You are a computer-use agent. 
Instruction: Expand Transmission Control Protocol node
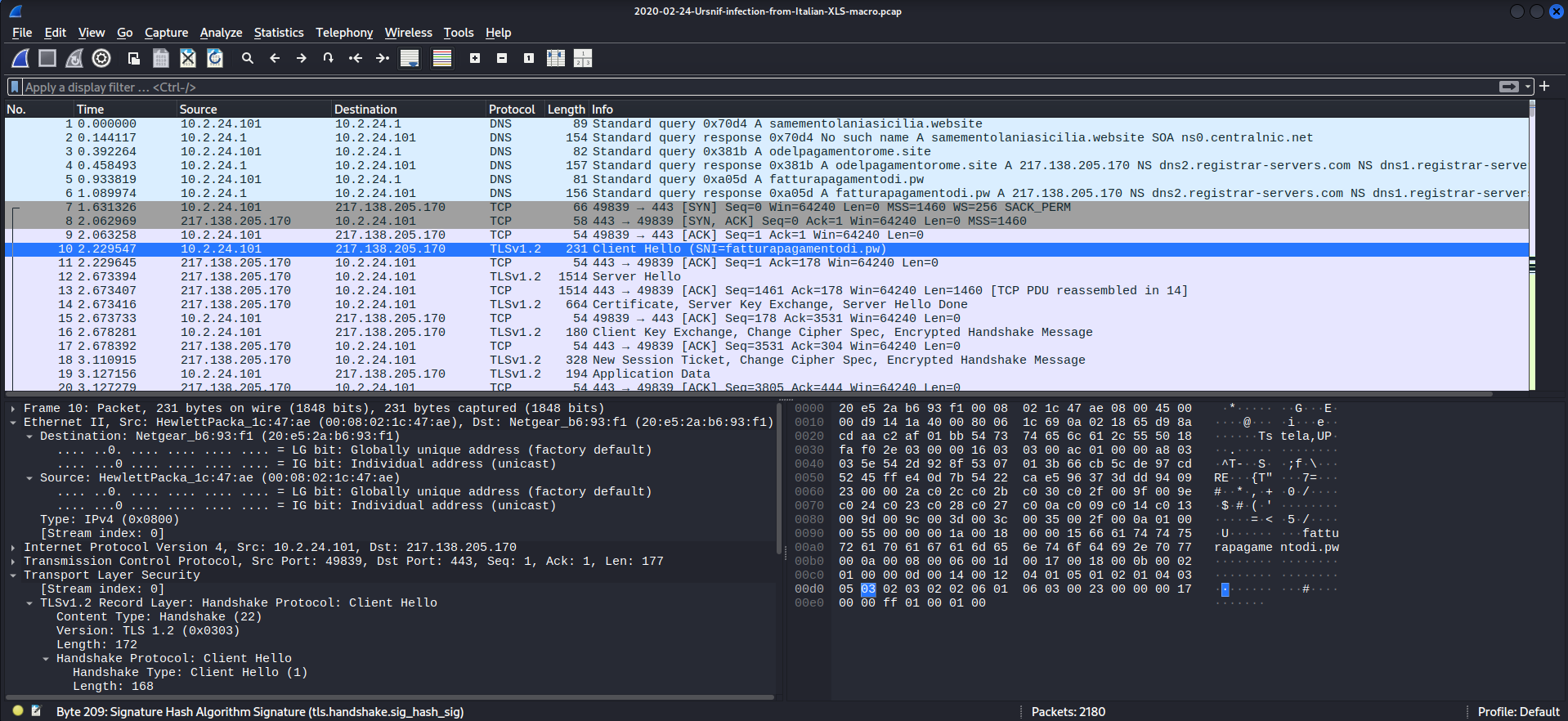tap(13, 562)
